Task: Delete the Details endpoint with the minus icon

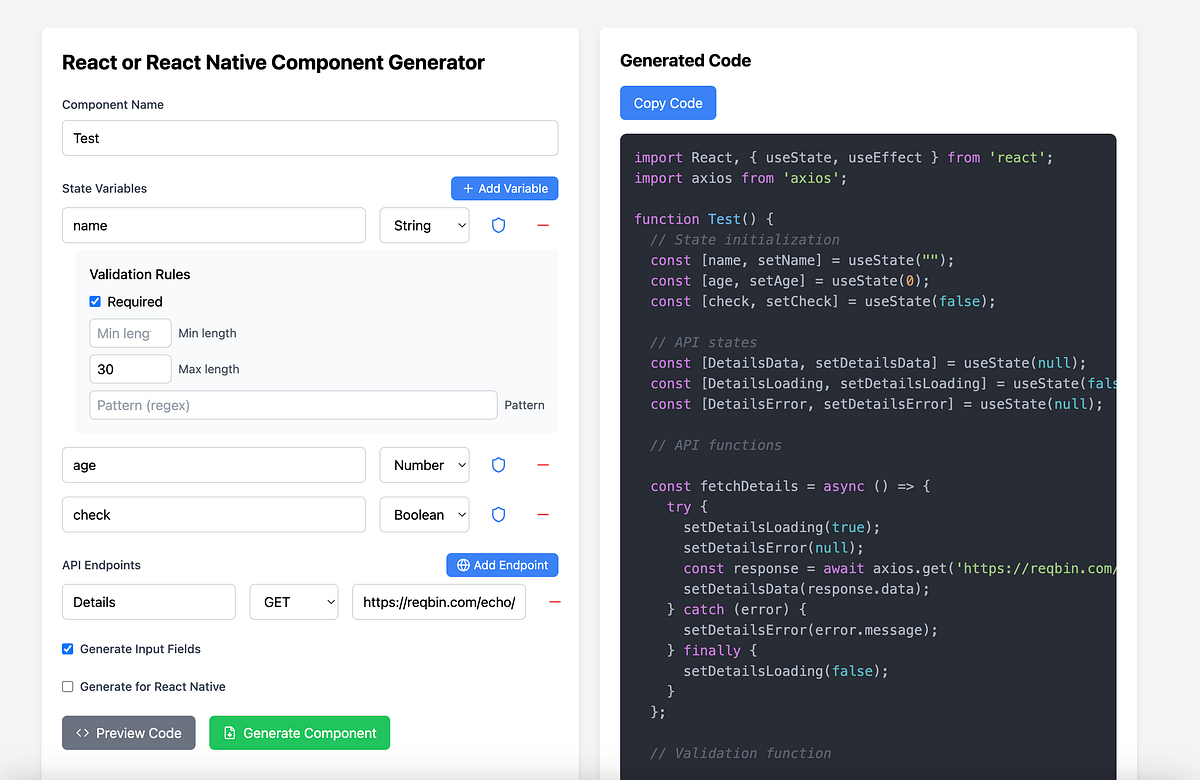Action: pos(555,601)
